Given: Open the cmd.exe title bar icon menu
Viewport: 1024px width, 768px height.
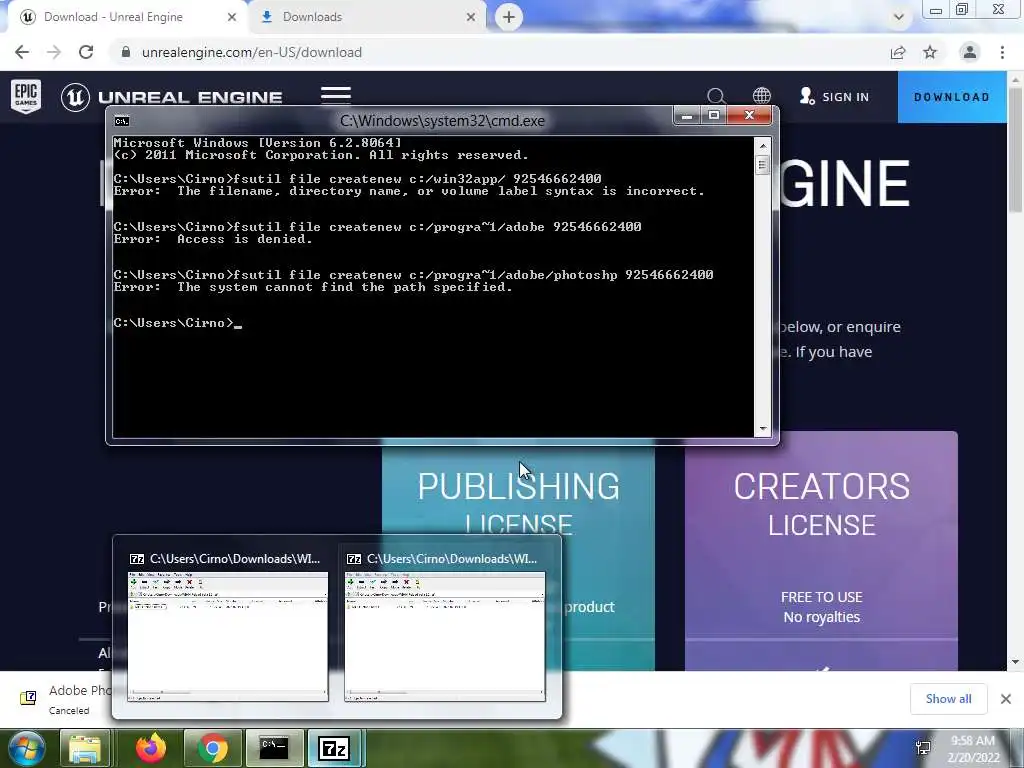Looking at the screenshot, I should click(x=121, y=121).
